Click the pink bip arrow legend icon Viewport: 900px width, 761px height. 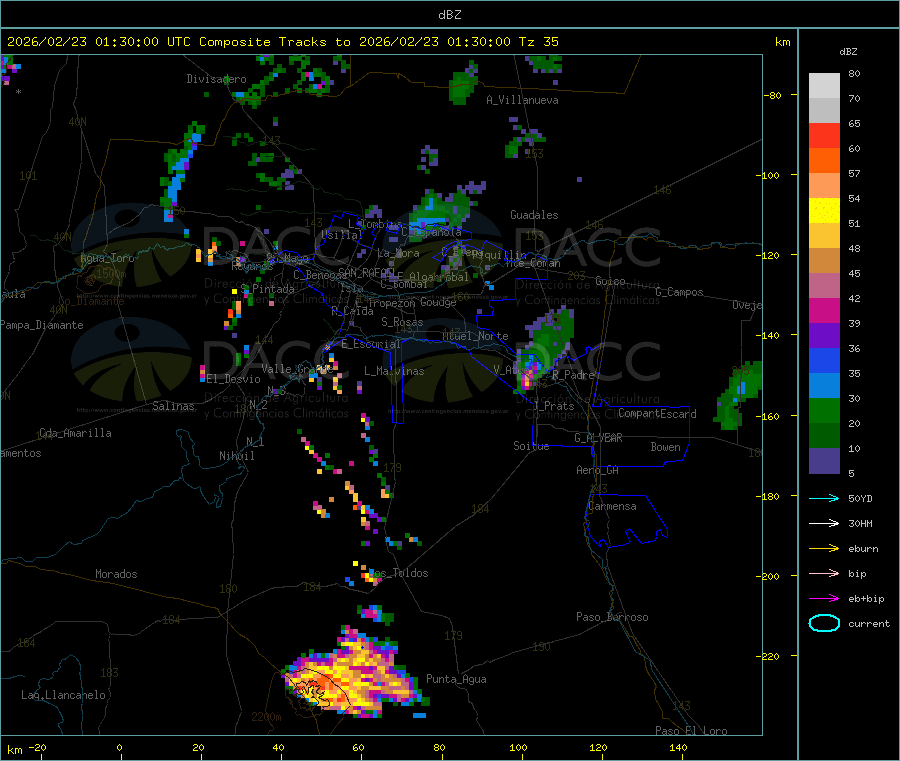pos(824,573)
